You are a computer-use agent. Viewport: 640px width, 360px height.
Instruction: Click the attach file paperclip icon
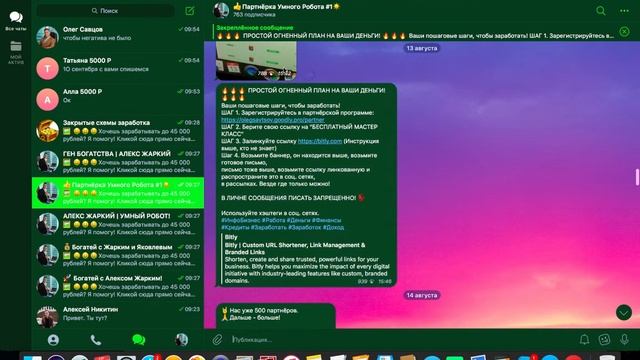click(217, 340)
